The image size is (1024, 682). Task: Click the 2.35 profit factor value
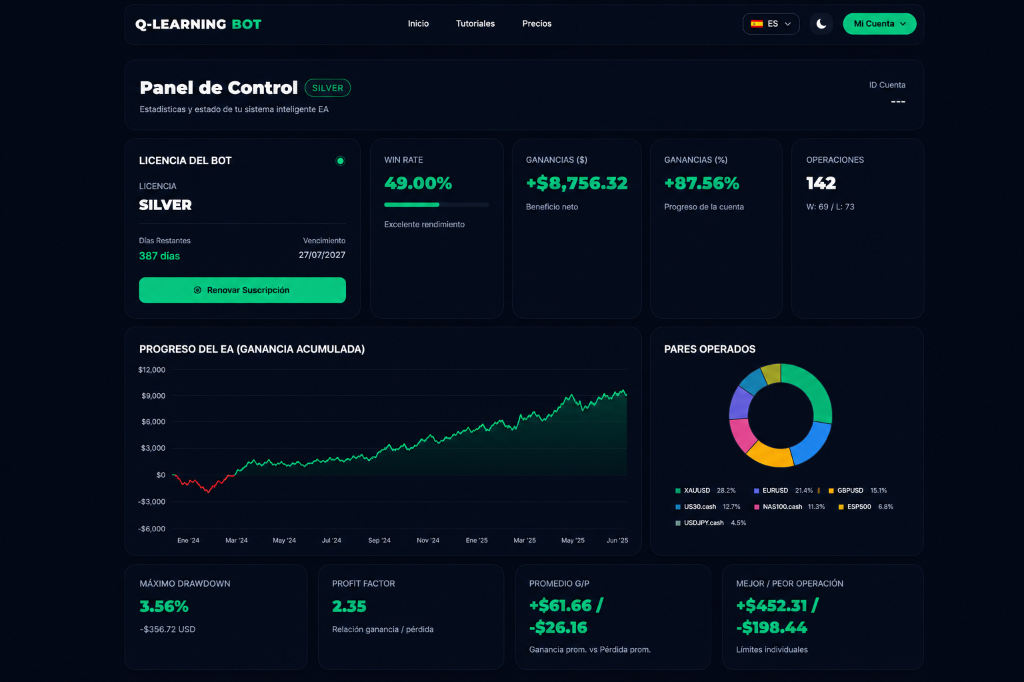(x=349, y=606)
